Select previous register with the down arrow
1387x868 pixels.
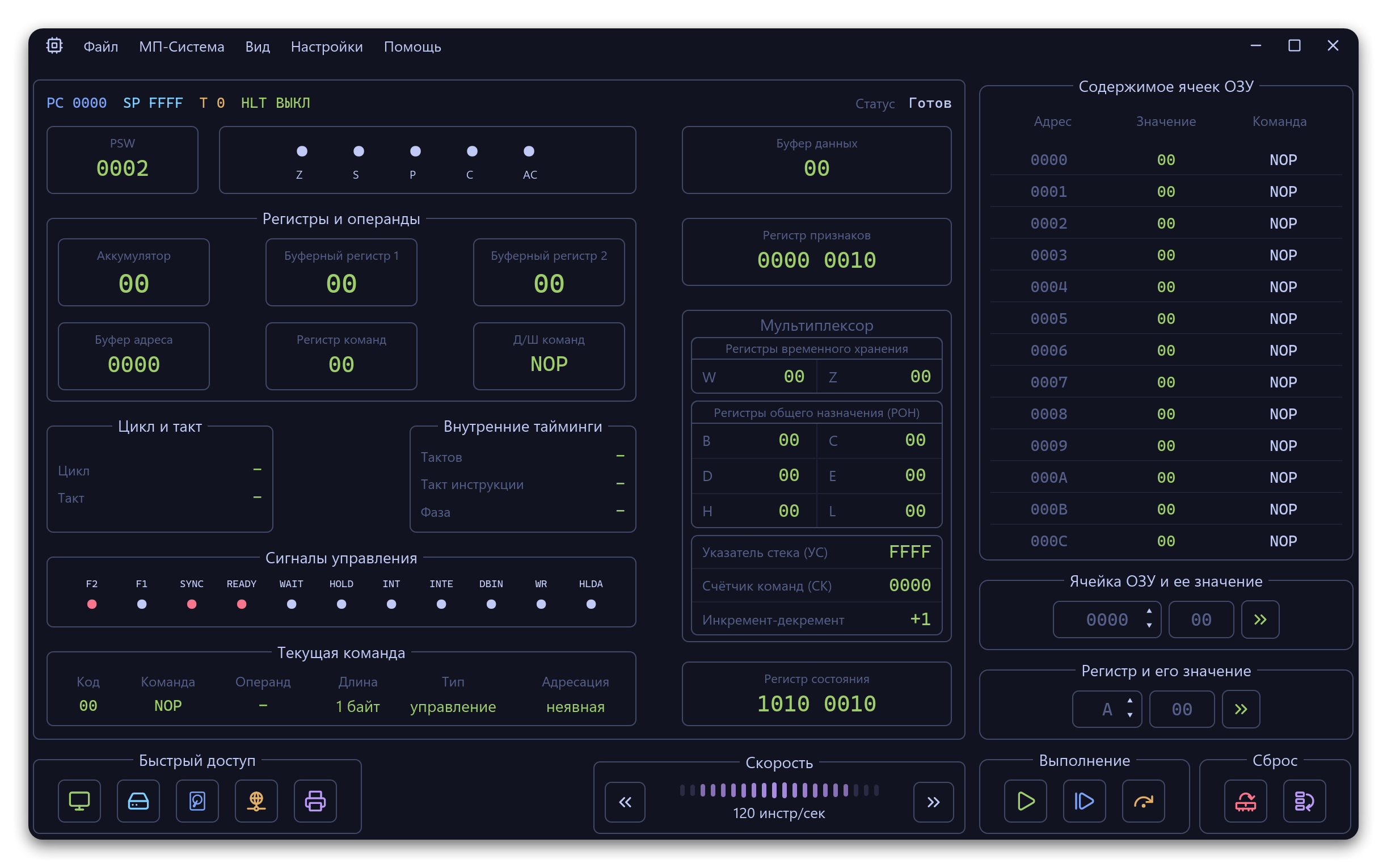point(1130,715)
